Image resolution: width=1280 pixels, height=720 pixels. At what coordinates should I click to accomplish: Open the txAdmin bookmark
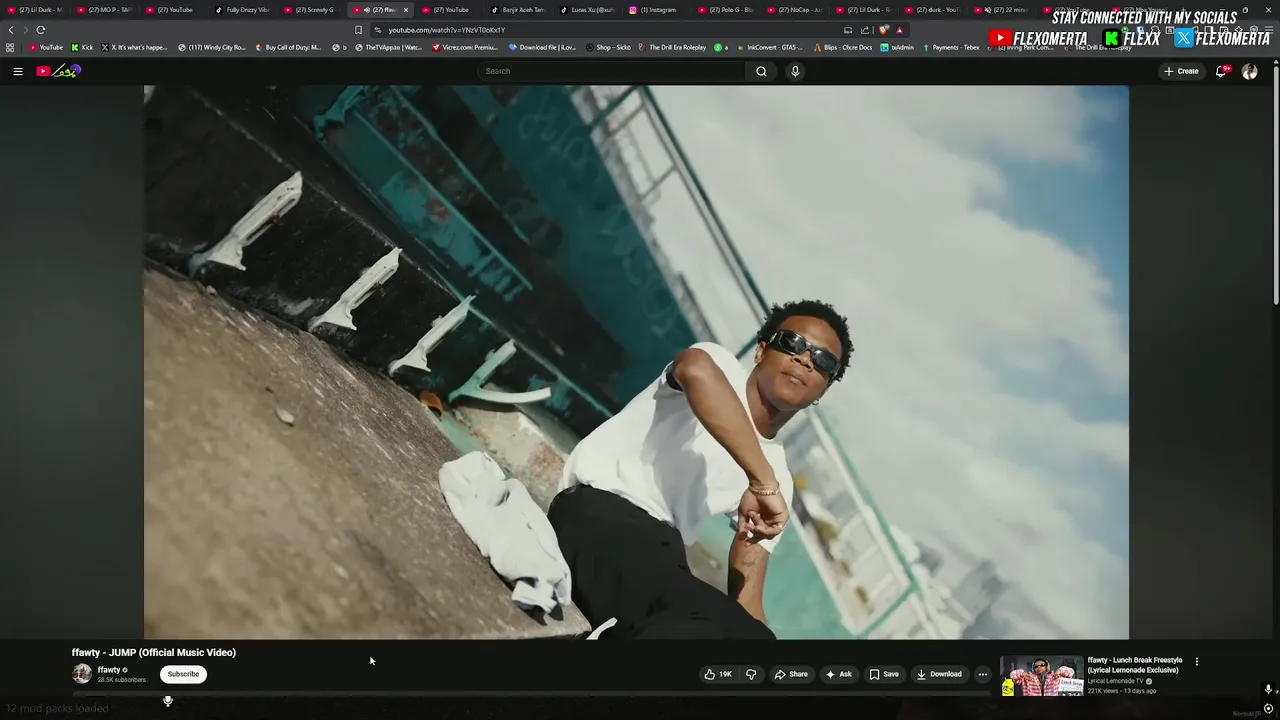coord(897,47)
